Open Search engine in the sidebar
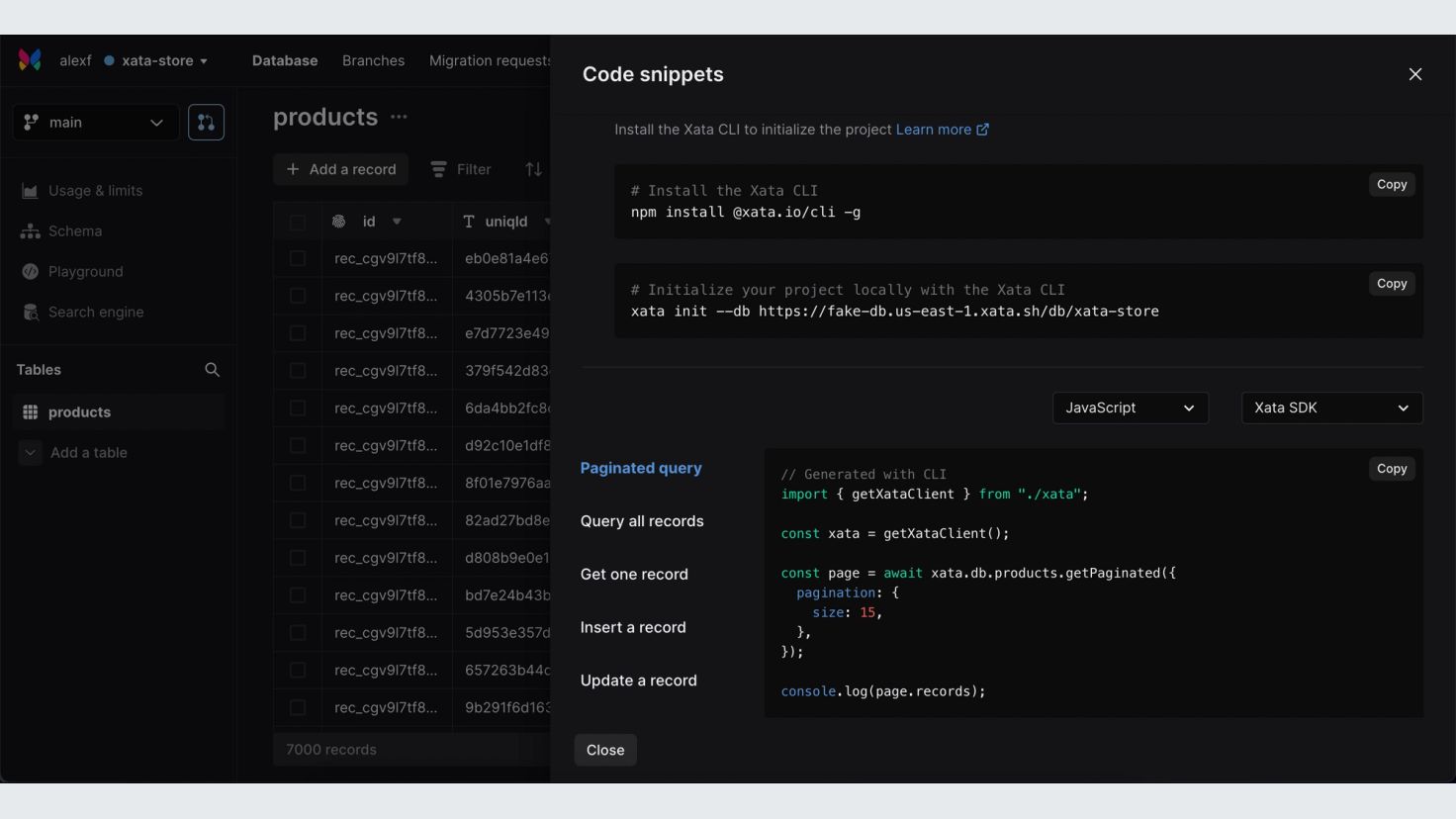Screen dimensions: 1456x819 [x=96, y=313]
